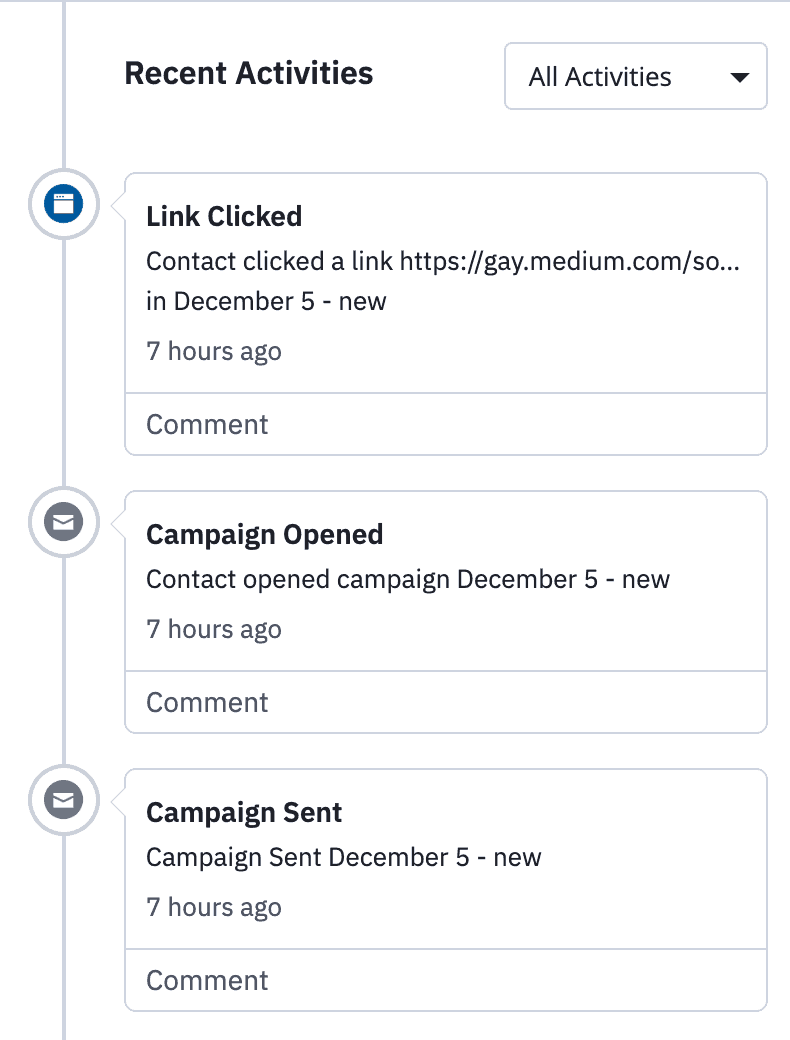Click the envelope icon beside Campaign Opened
The image size is (790, 1040).
[x=64, y=522]
